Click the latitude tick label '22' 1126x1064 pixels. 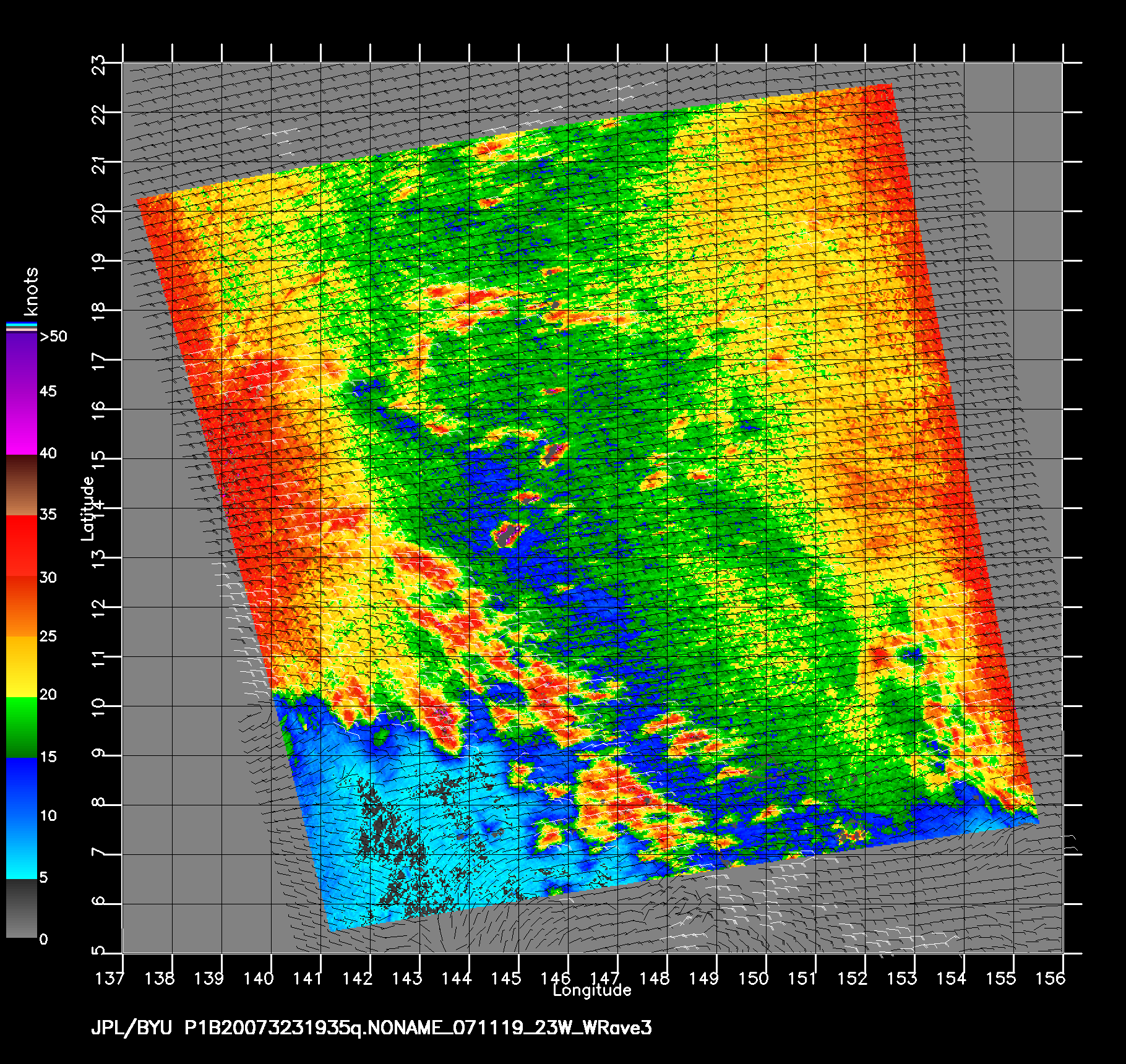pyautogui.click(x=98, y=113)
